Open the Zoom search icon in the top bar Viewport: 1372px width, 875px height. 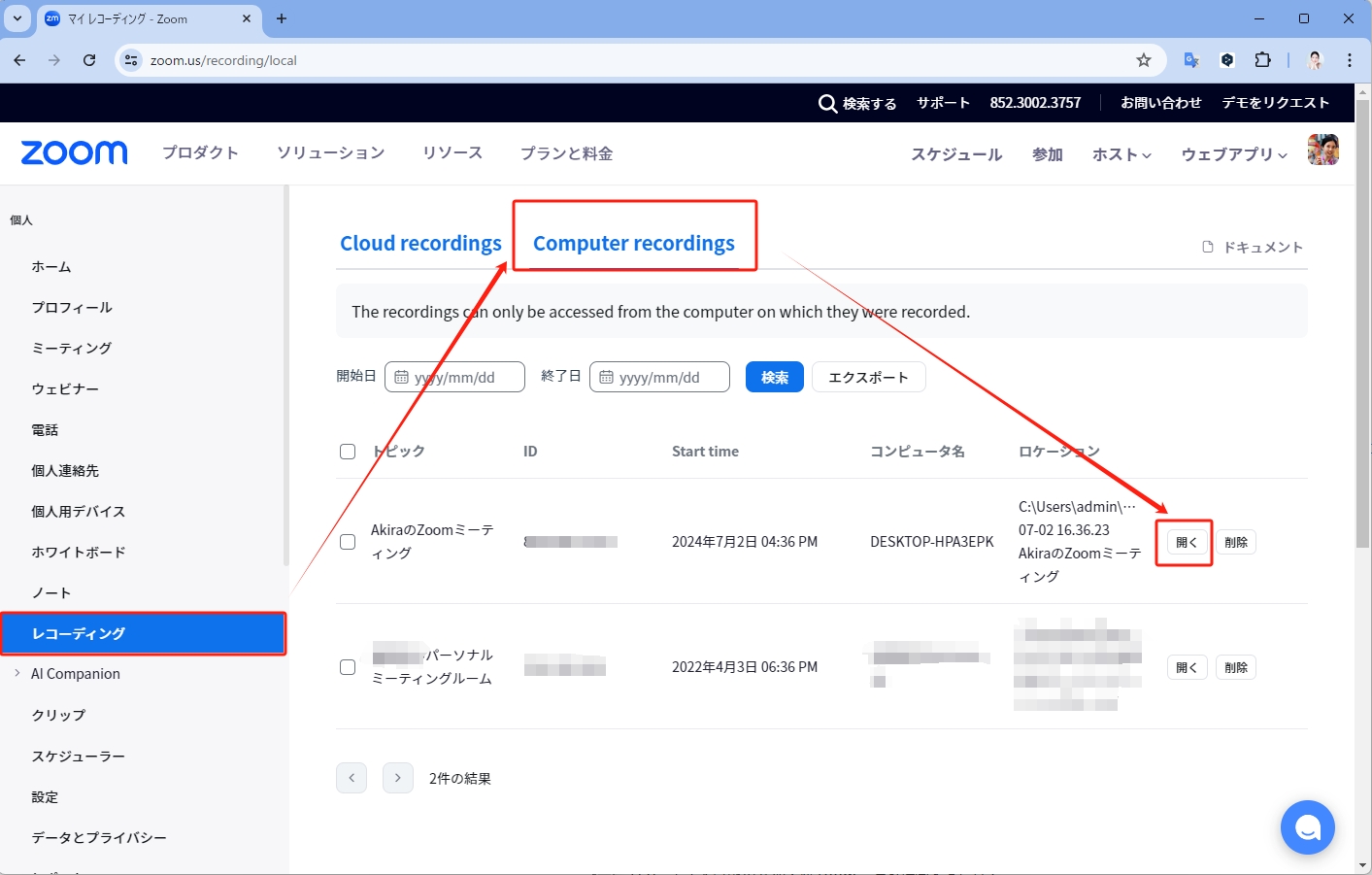[827, 103]
